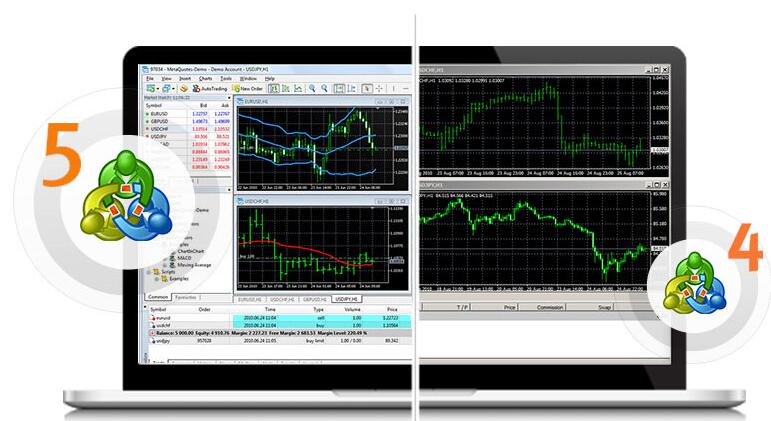Select the crosshair cursor tool
This screenshot has height=421, width=771.
point(378,88)
